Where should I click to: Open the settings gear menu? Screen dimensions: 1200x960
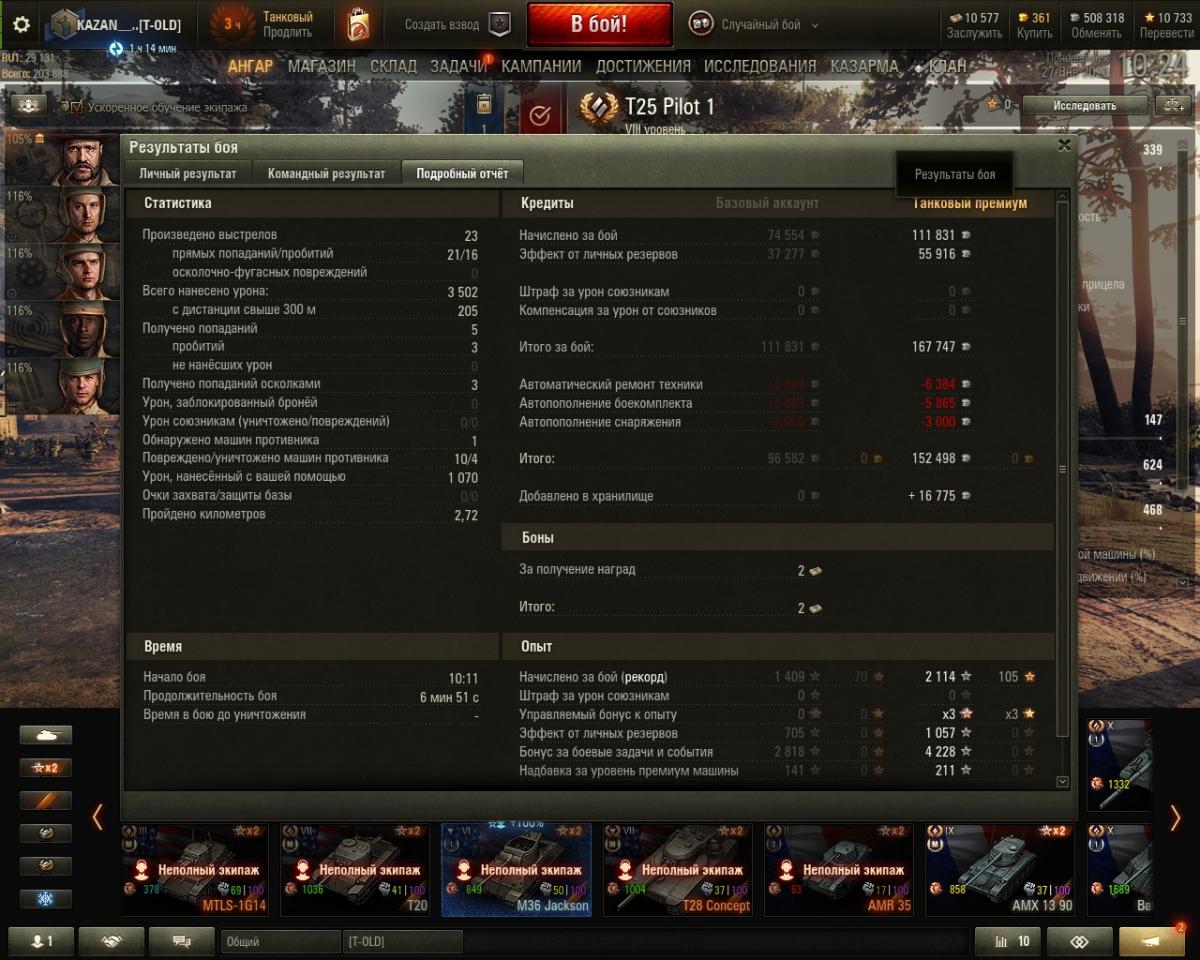(21, 24)
